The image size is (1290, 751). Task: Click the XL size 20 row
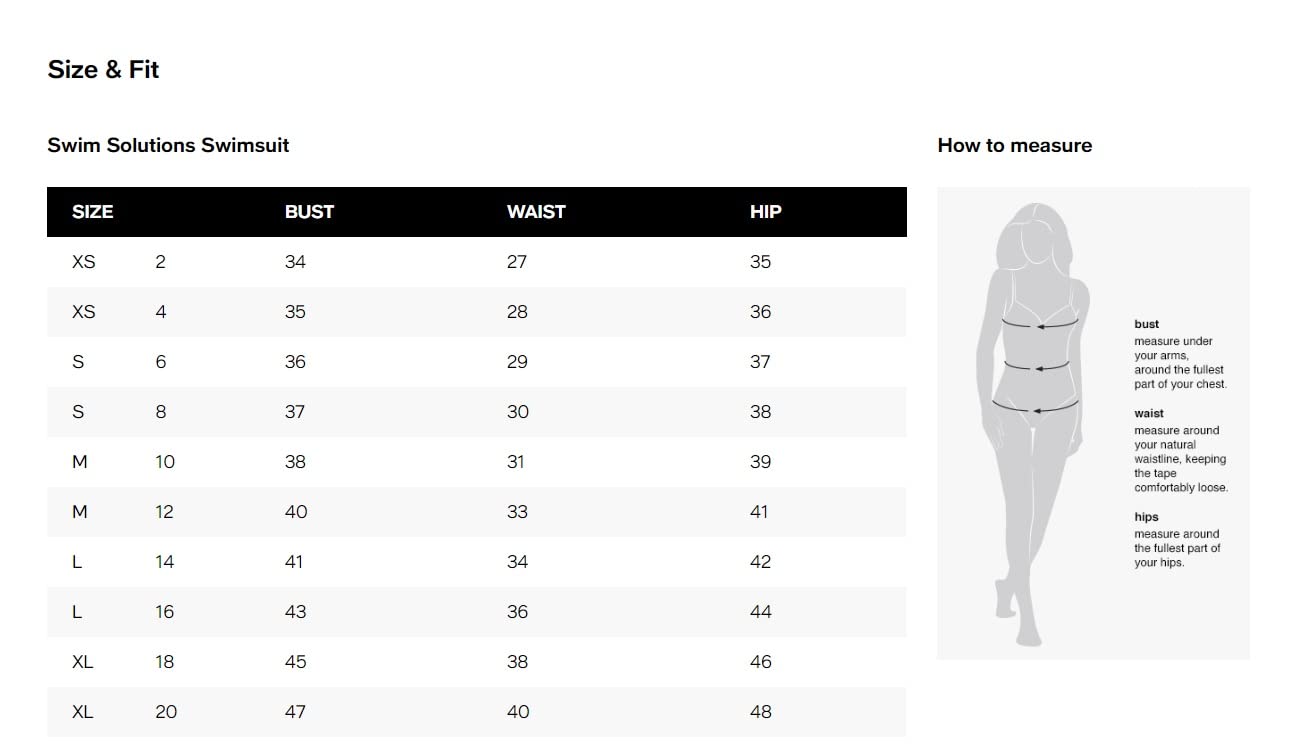tap(477, 712)
